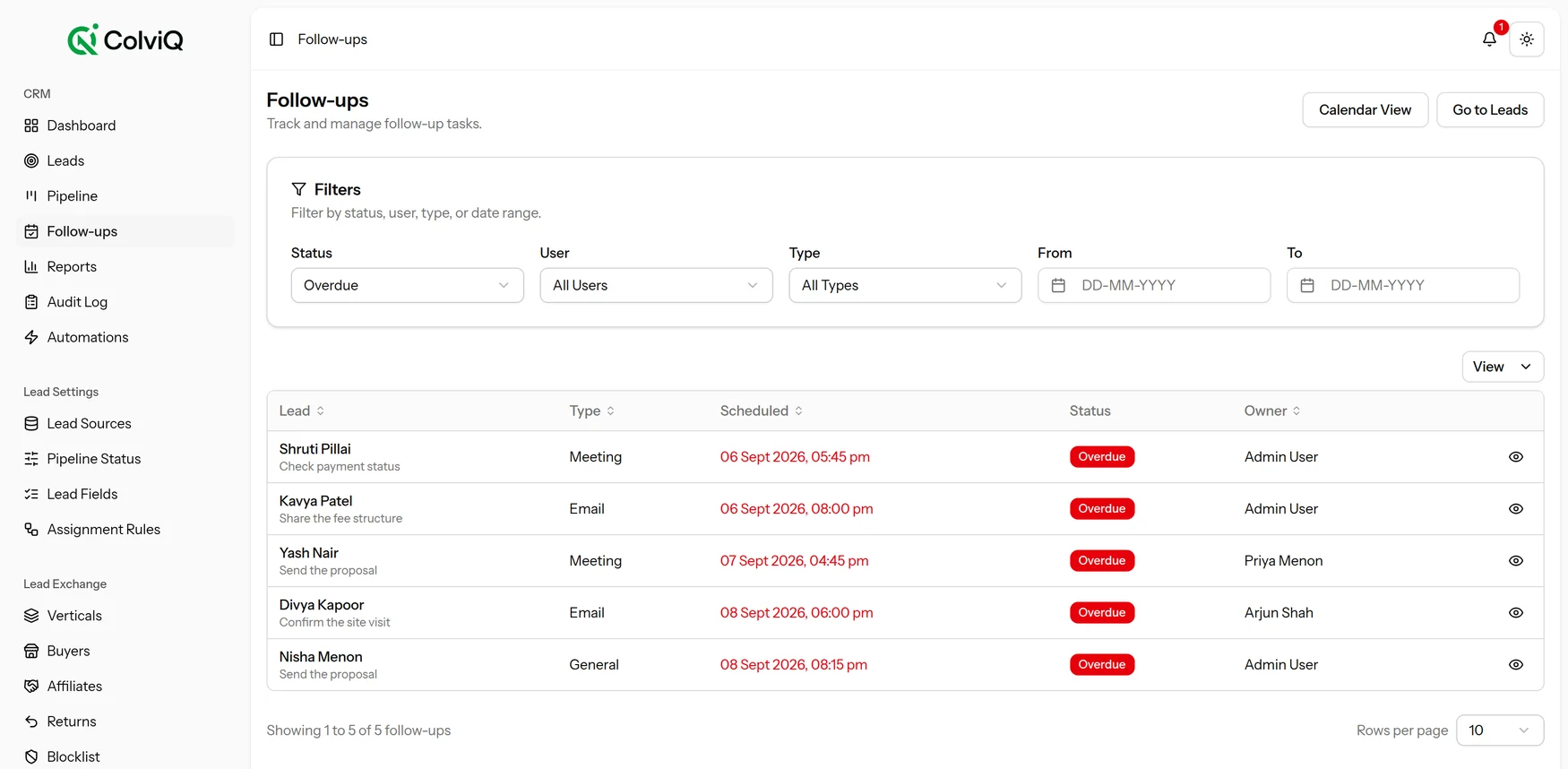Screen dimensions: 1568x769
Task: Select Follow-ups in sidebar
Action: click(x=125, y=231)
